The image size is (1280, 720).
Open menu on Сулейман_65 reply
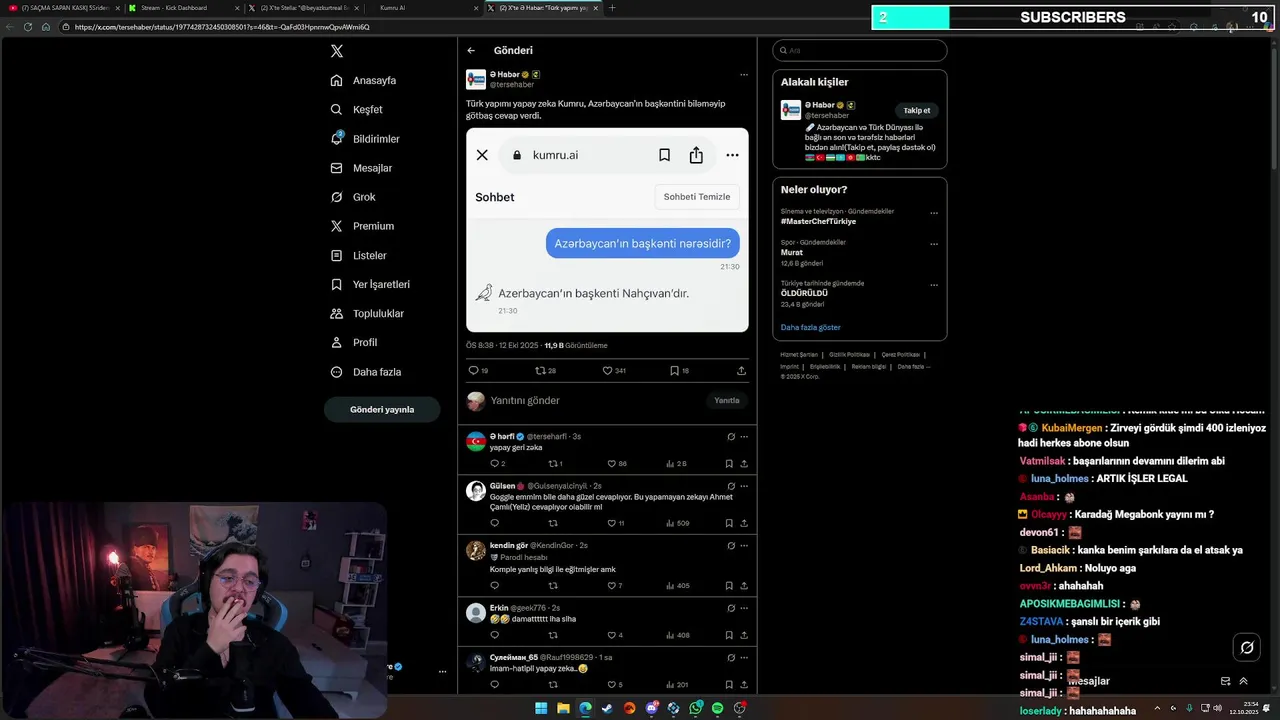(743, 658)
